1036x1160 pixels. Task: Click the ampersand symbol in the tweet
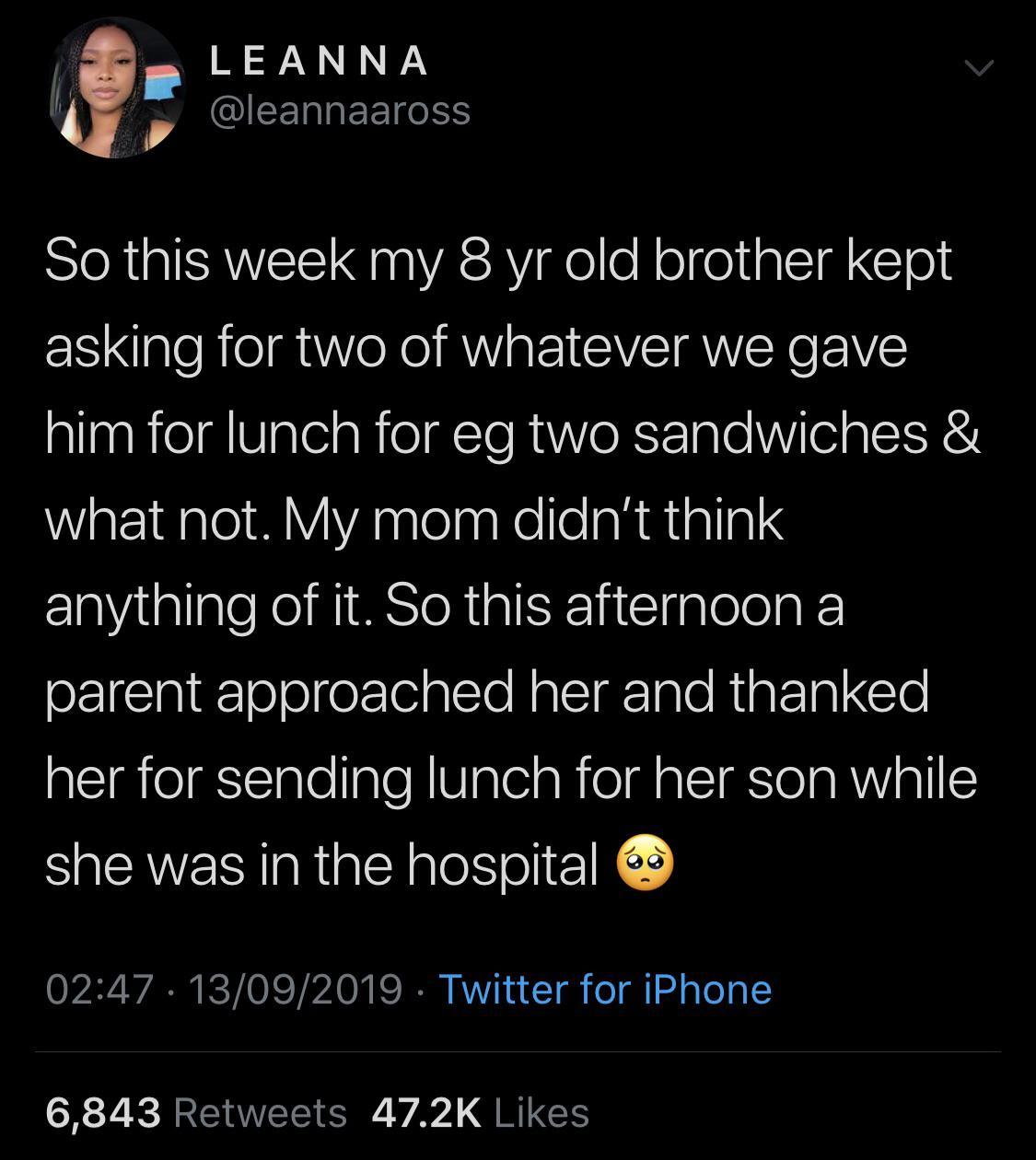point(962,434)
